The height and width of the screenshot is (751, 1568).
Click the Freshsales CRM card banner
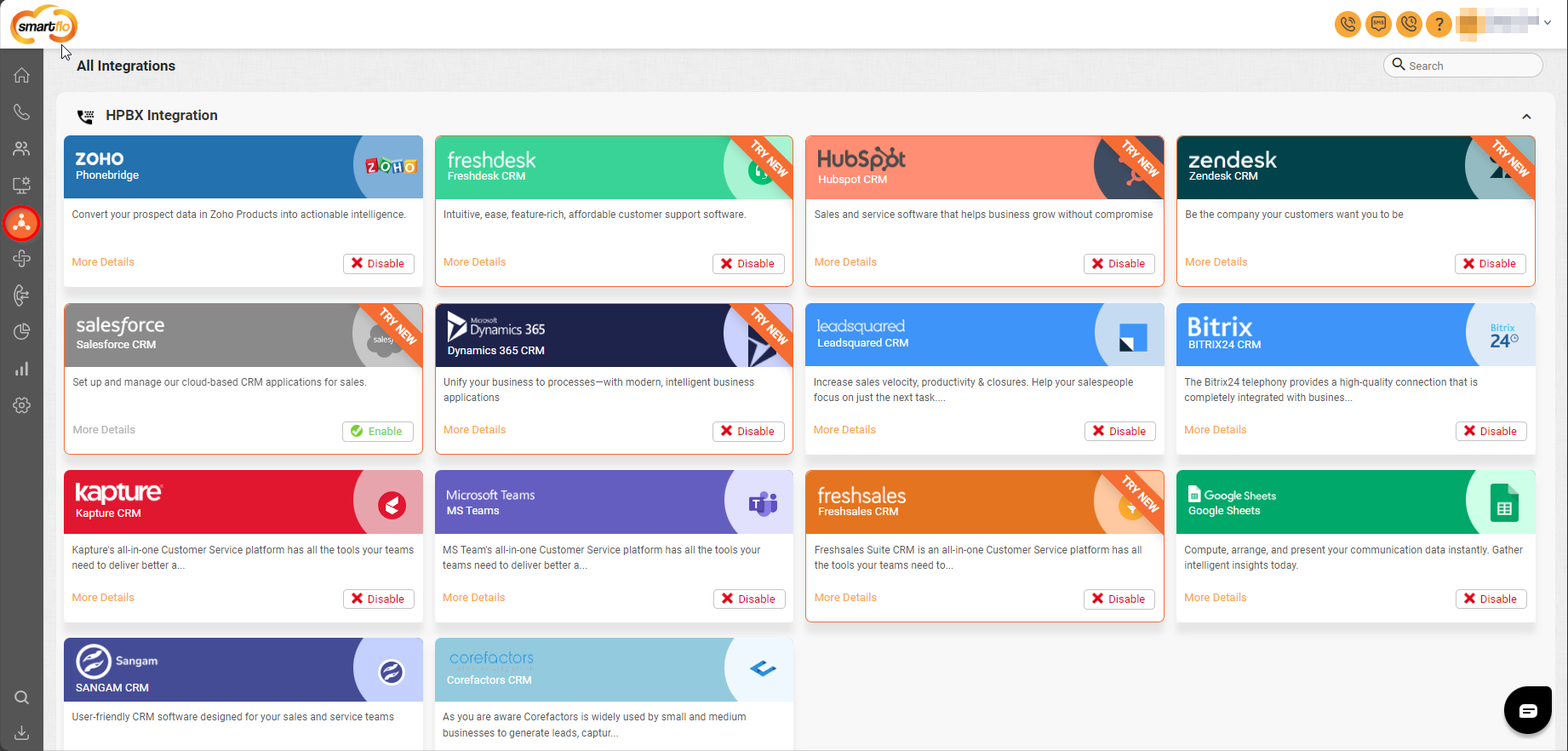(x=985, y=502)
